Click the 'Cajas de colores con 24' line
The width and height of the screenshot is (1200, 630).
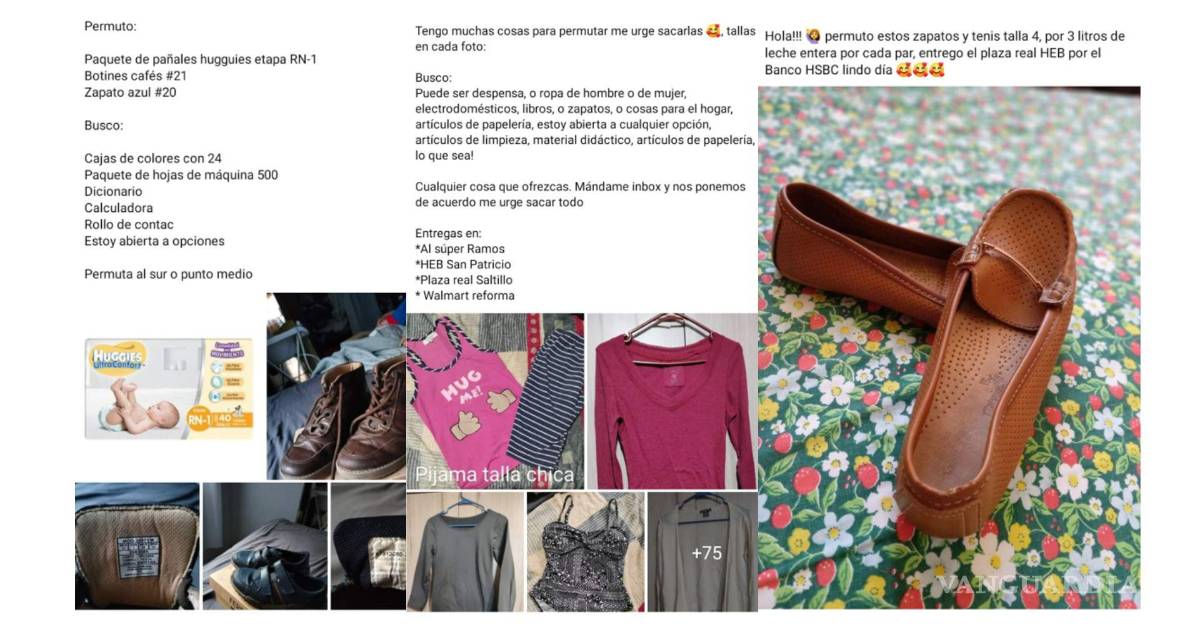153,158
